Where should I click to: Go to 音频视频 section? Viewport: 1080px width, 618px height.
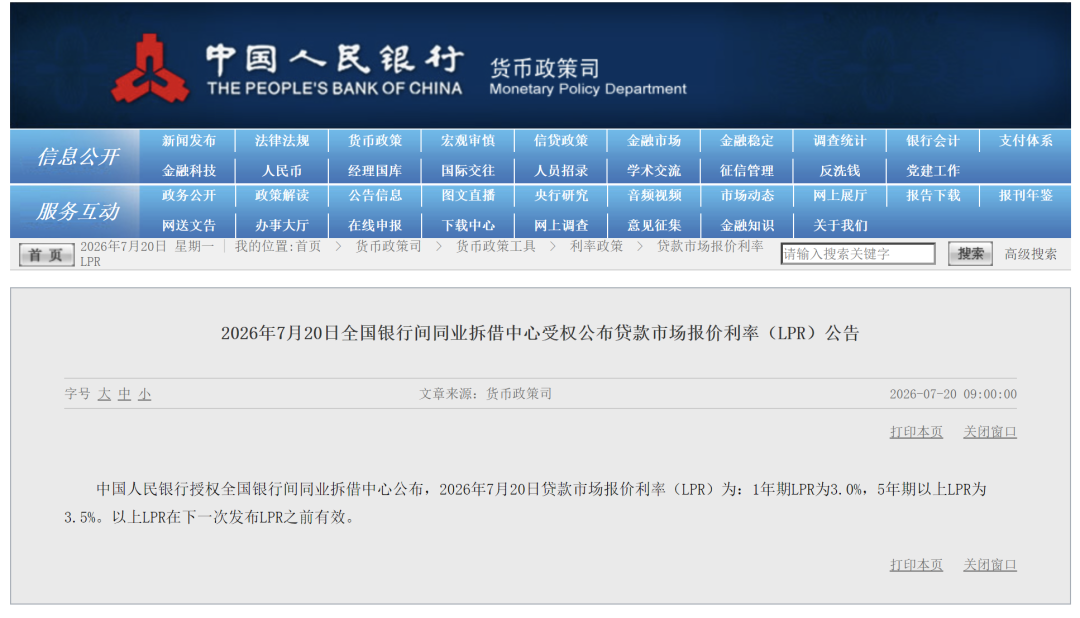point(654,196)
